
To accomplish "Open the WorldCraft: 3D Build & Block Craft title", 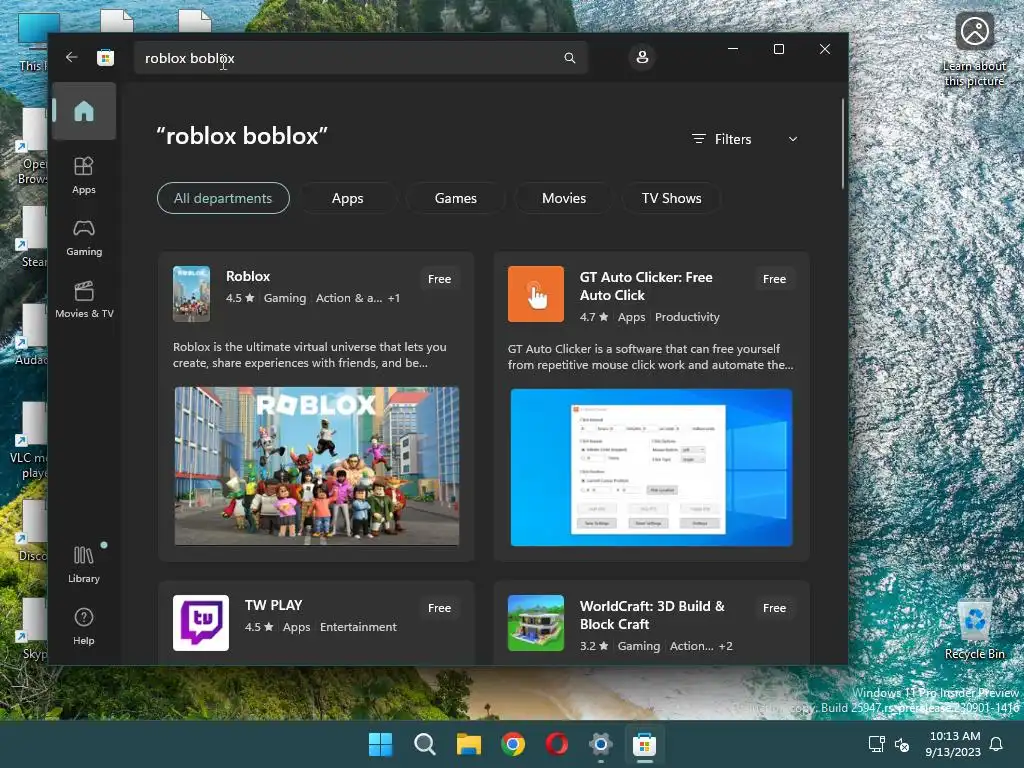I will coord(652,615).
